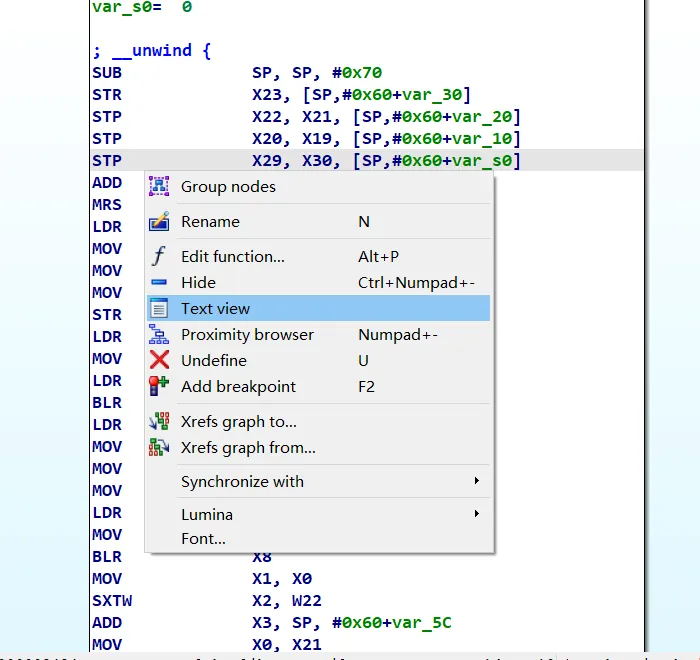Click the Proximity browser tree icon

point(159,334)
